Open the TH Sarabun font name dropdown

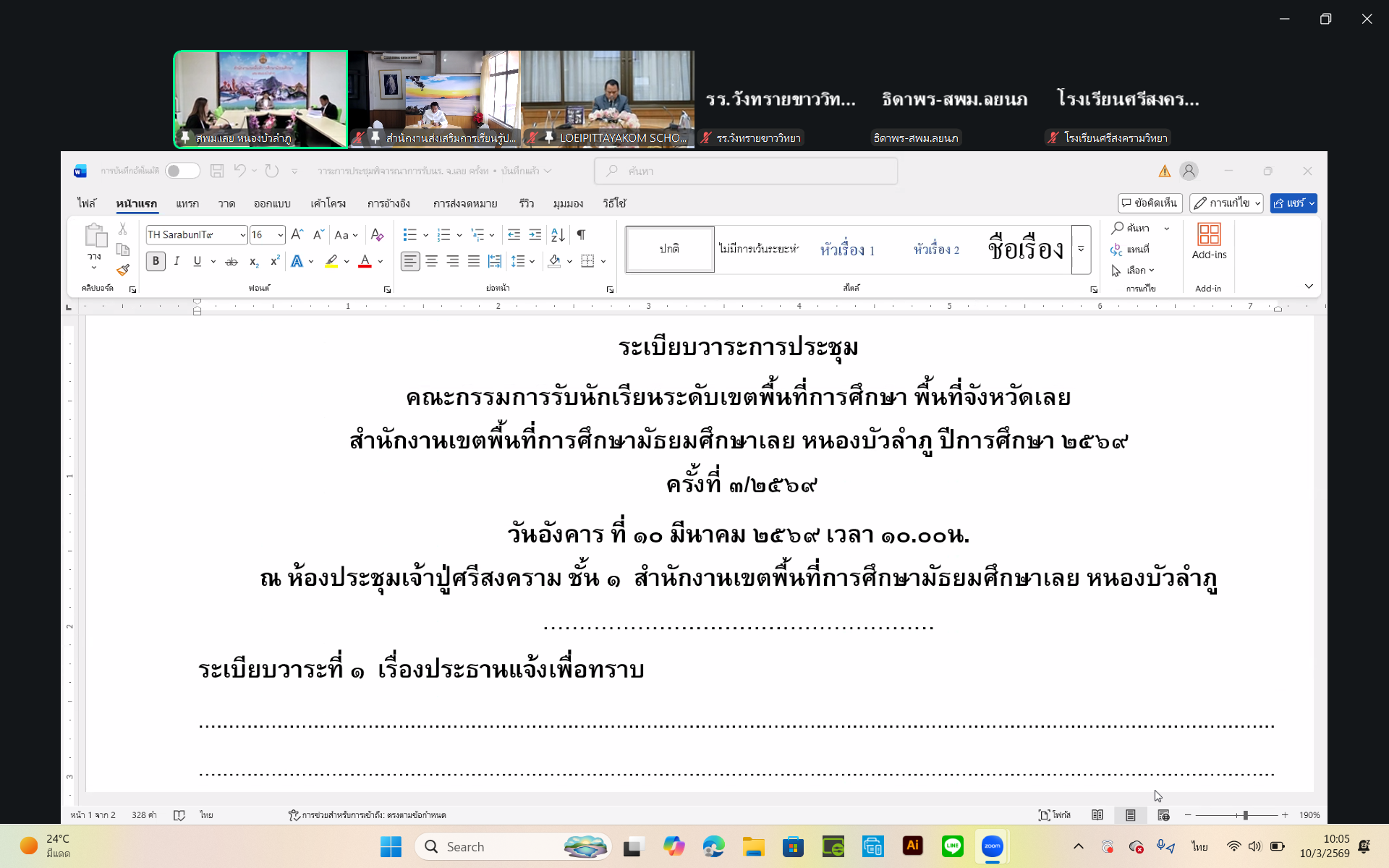(242, 234)
